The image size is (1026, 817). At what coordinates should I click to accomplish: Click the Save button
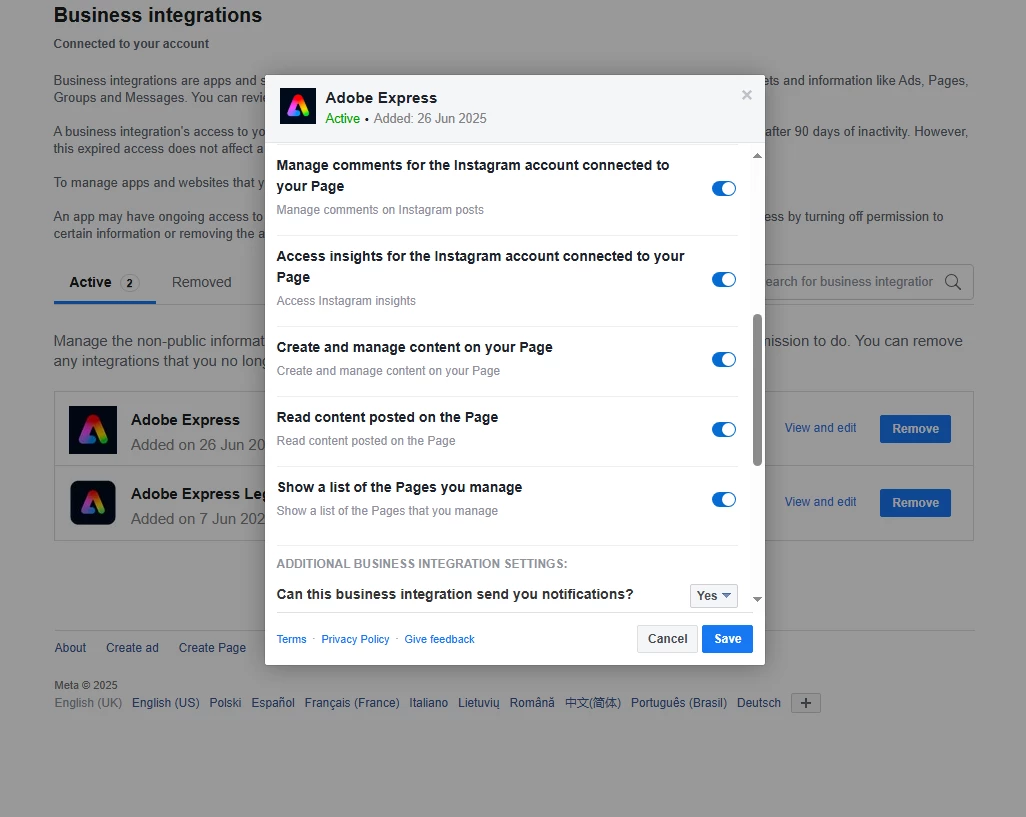pos(727,639)
